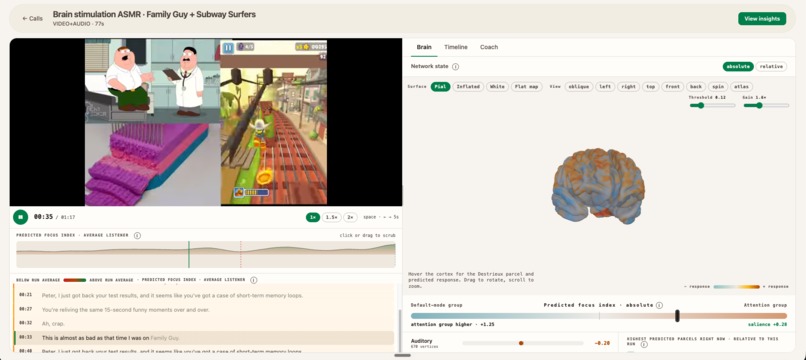The height and width of the screenshot is (360, 806).
Task: Select transcript line 'Ah, crap.'
Action: click(x=205, y=323)
